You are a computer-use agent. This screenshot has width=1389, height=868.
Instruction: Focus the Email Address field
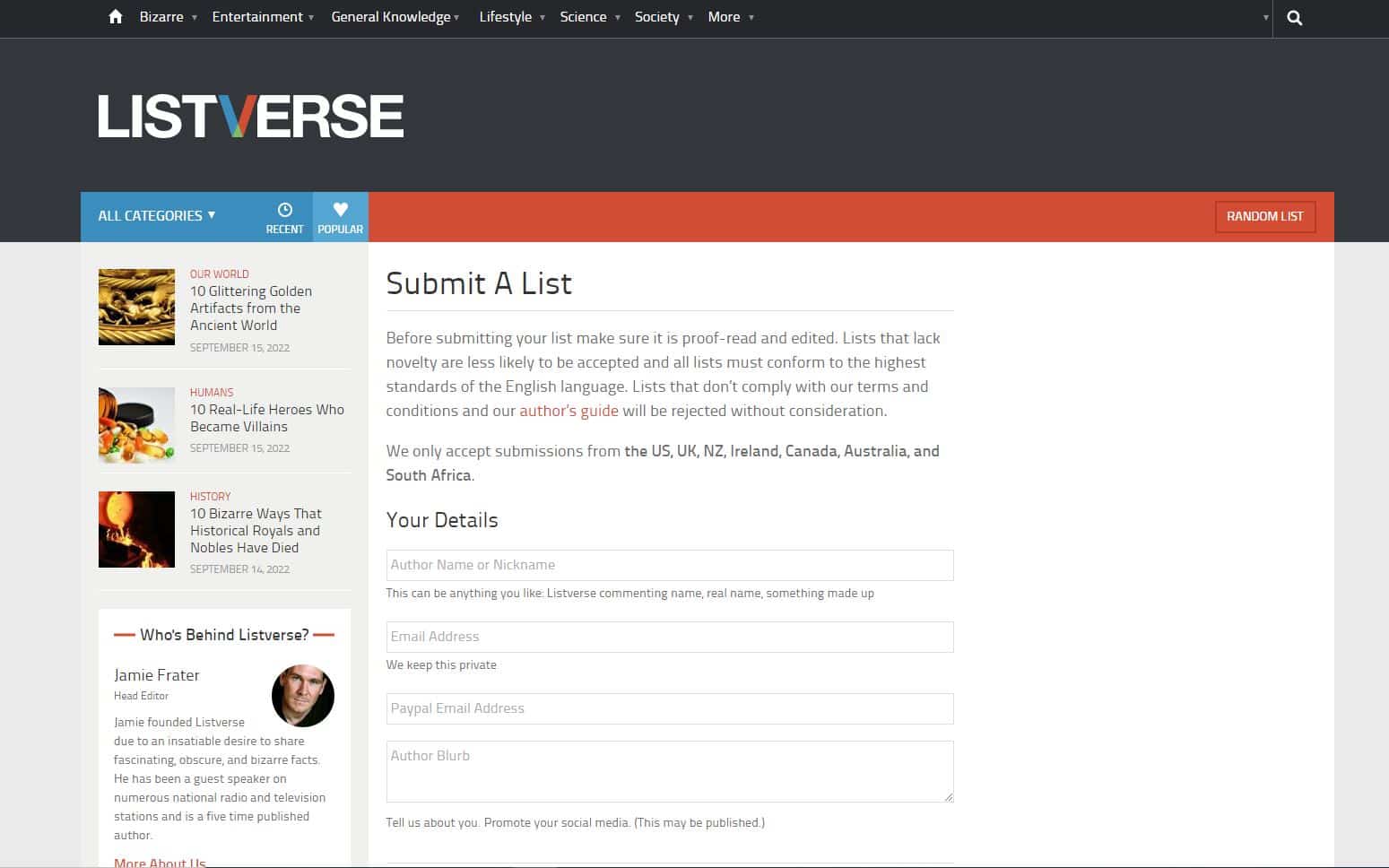click(x=670, y=637)
